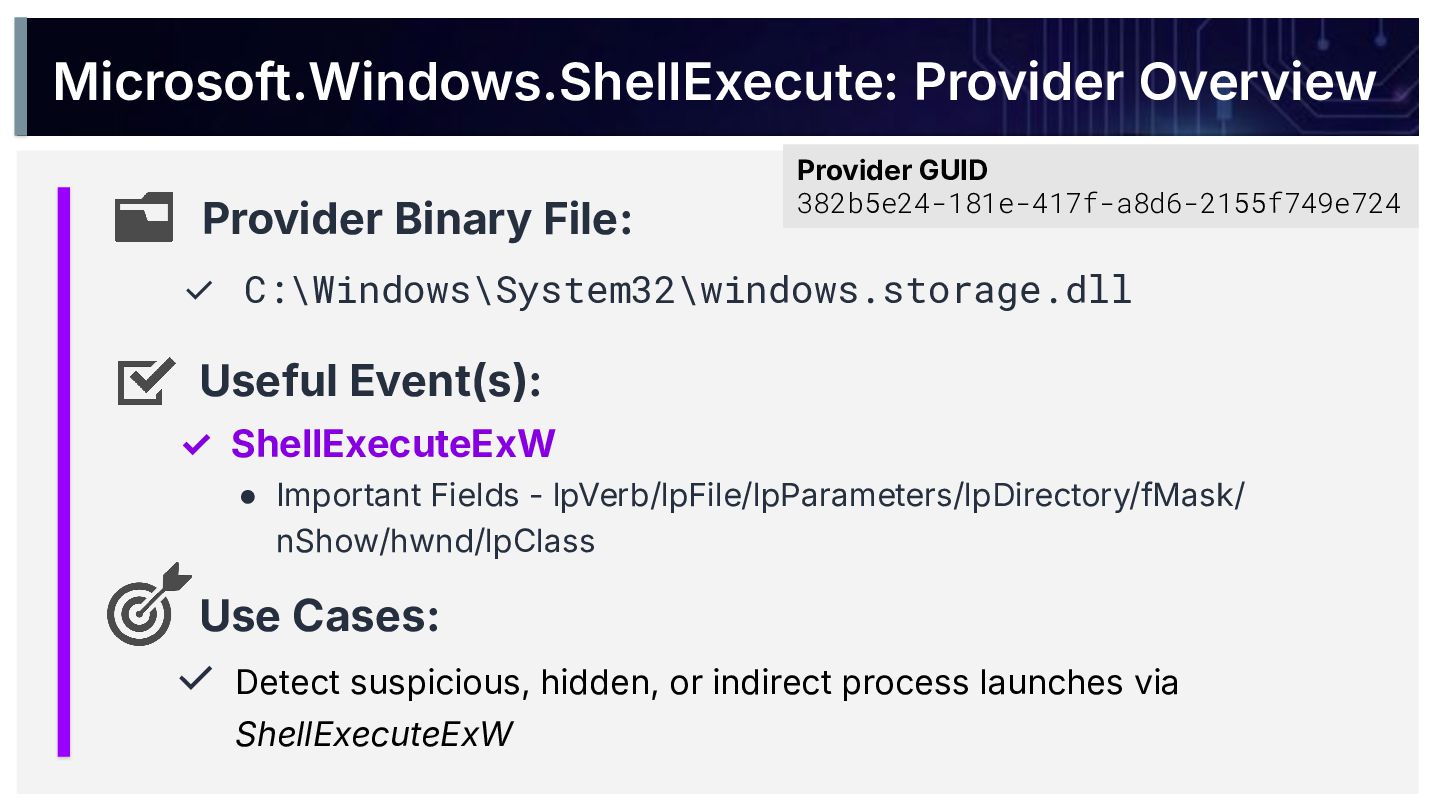Viewport: 1440px width, 810px height.
Task: Click the purple vertical accent bar
Action: [64, 470]
